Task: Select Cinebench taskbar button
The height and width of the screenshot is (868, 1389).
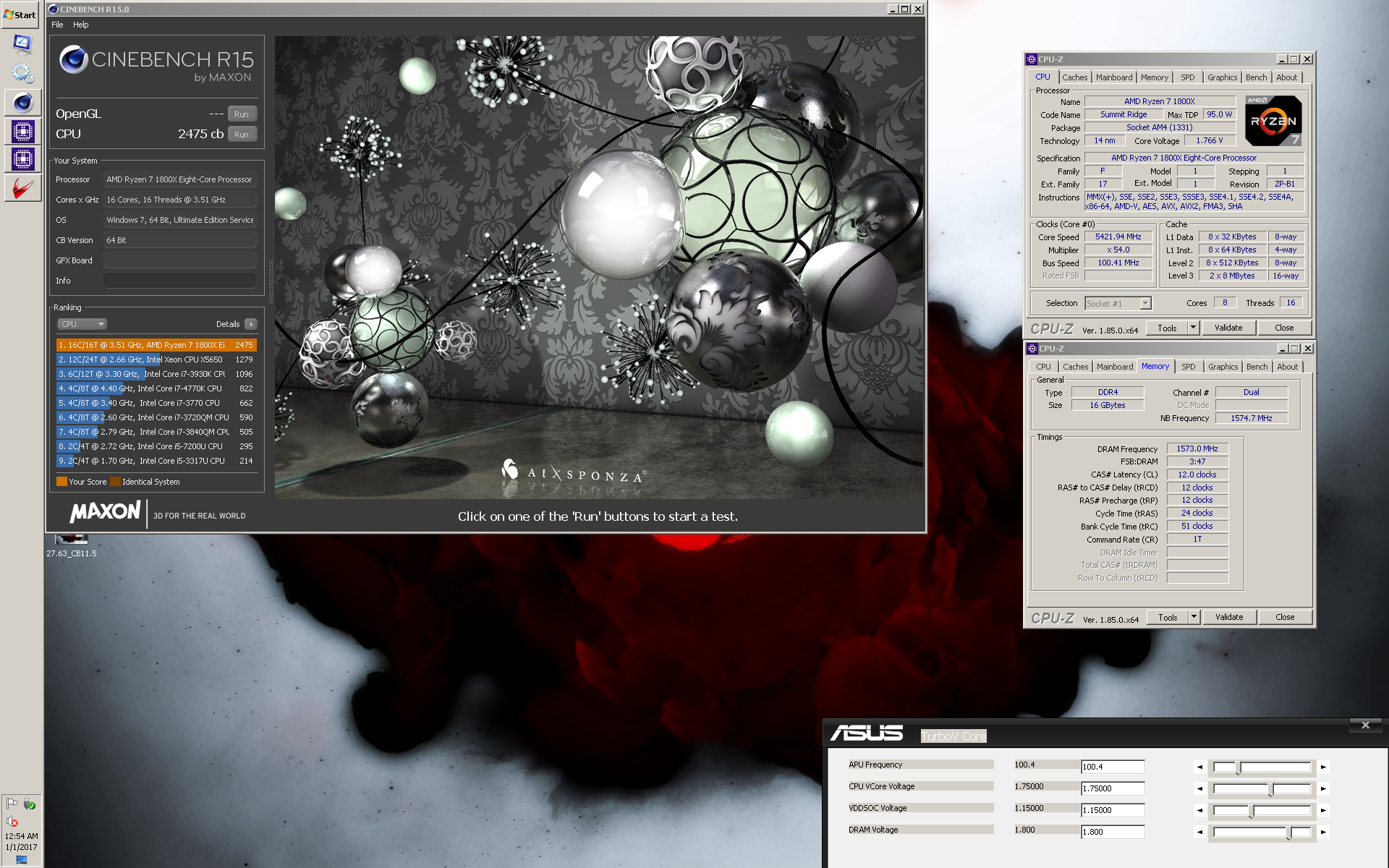Action: pos(22,103)
